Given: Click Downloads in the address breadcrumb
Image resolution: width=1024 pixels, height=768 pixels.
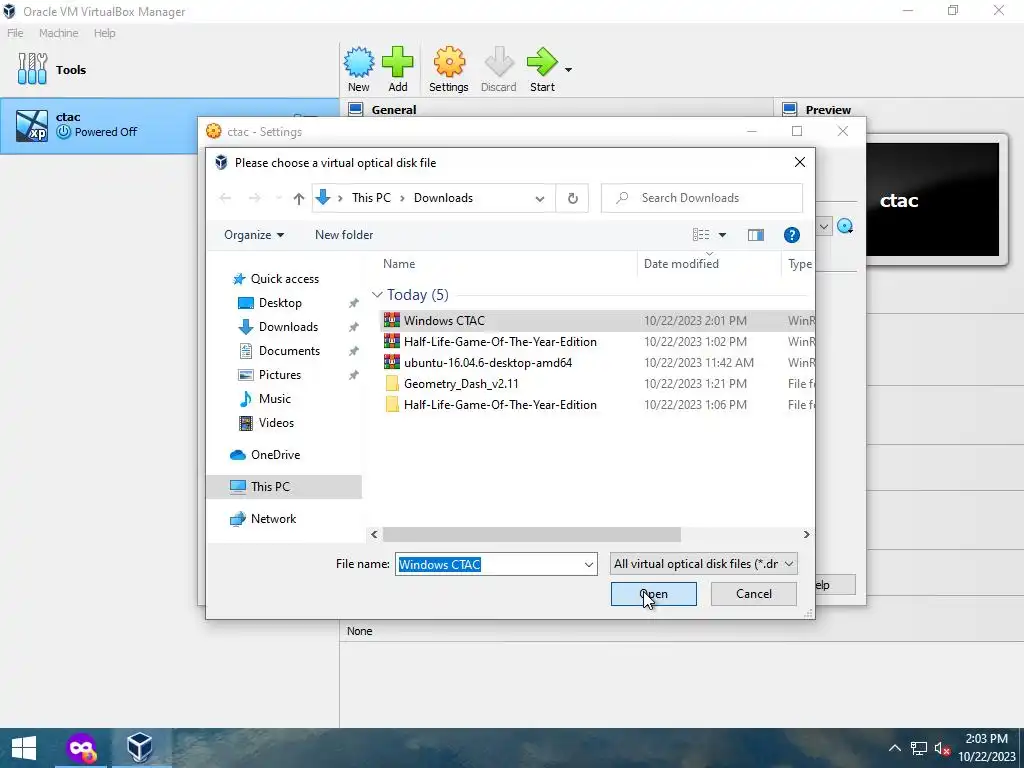Looking at the screenshot, I should [443, 198].
